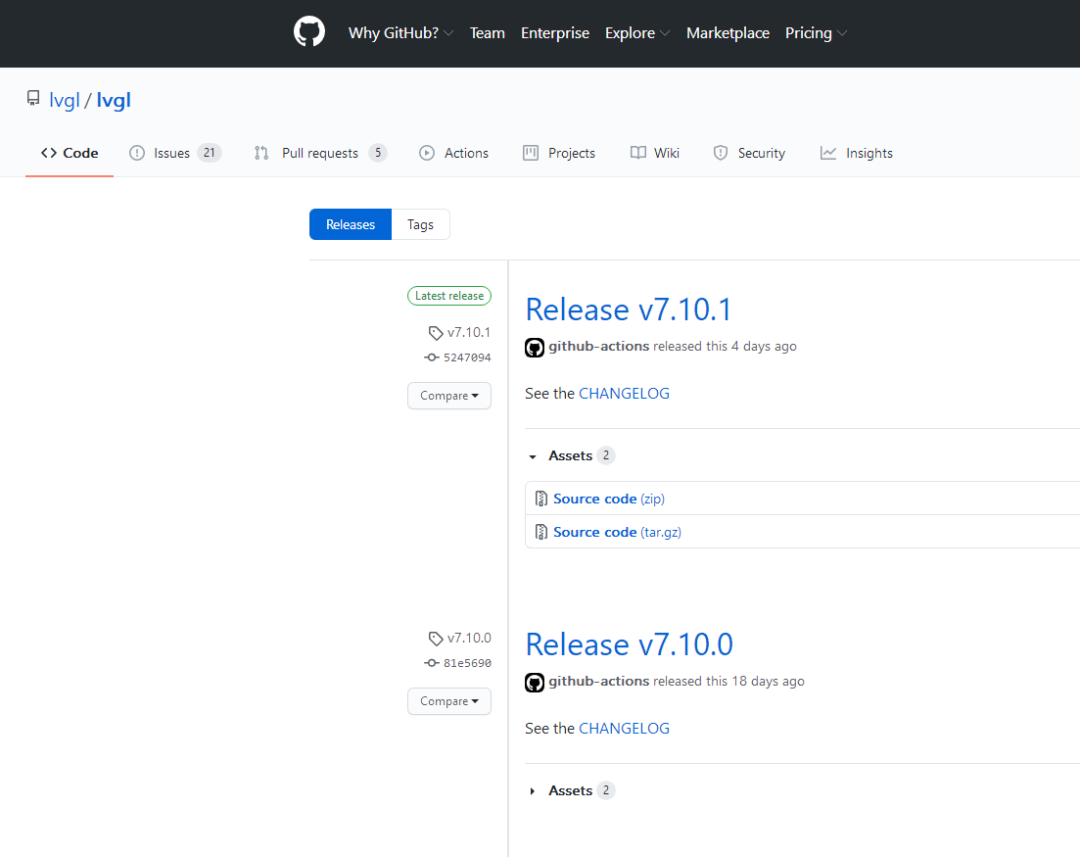The height and width of the screenshot is (857, 1080).
Task: Click the Latest release badge
Action: pyautogui.click(x=449, y=296)
